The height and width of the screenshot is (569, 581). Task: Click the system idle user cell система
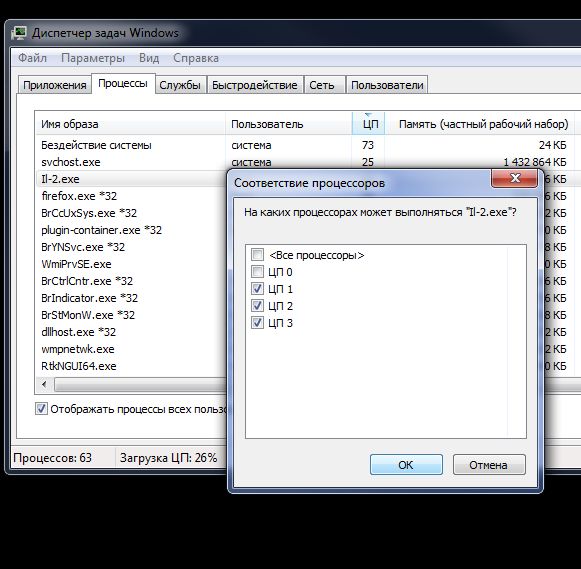251,145
